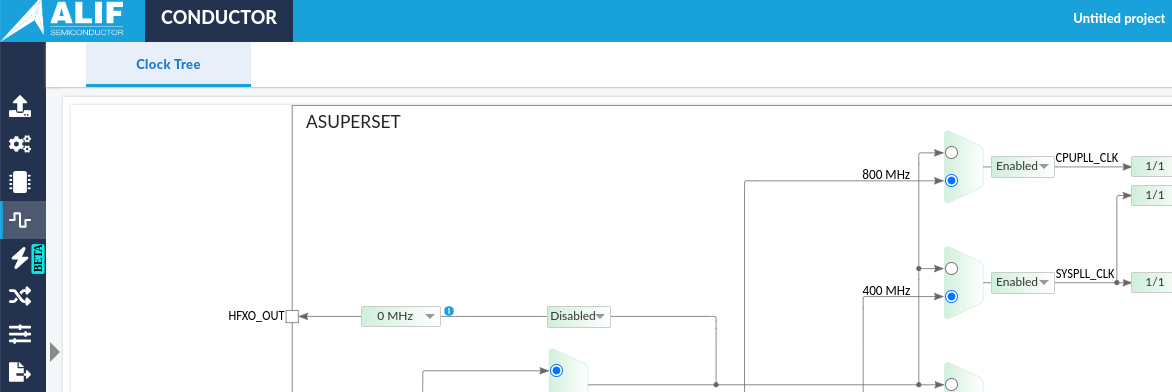This screenshot has width=1172, height=392.
Task: Select the clock waveform sidebar icon
Action: [20, 220]
